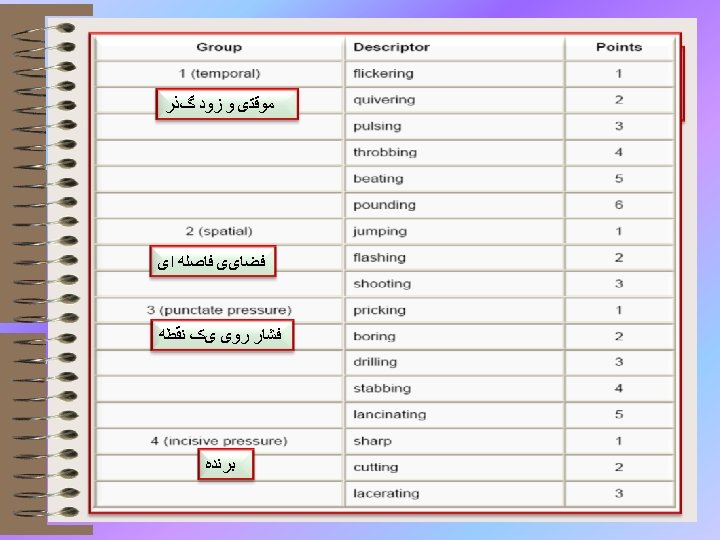Click points value 1 in sharp row
This screenshot has width=720, height=540.
coord(619,441)
